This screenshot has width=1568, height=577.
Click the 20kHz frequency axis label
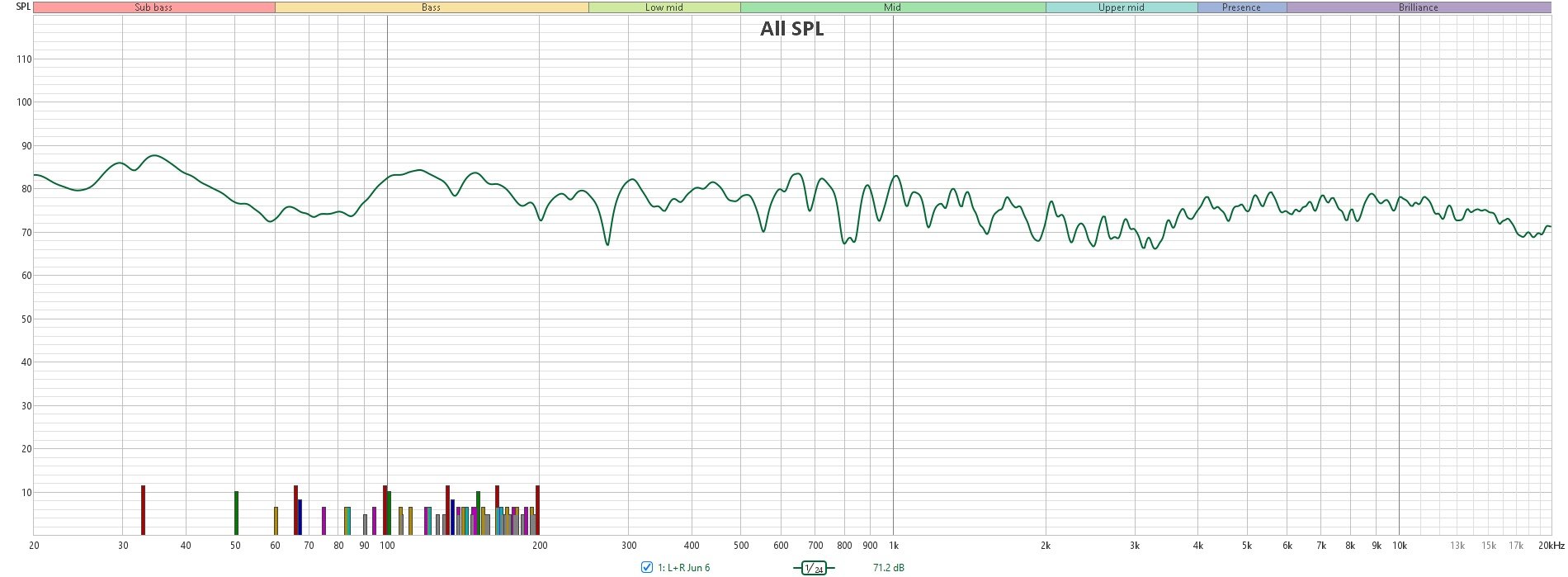click(x=1551, y=546)
